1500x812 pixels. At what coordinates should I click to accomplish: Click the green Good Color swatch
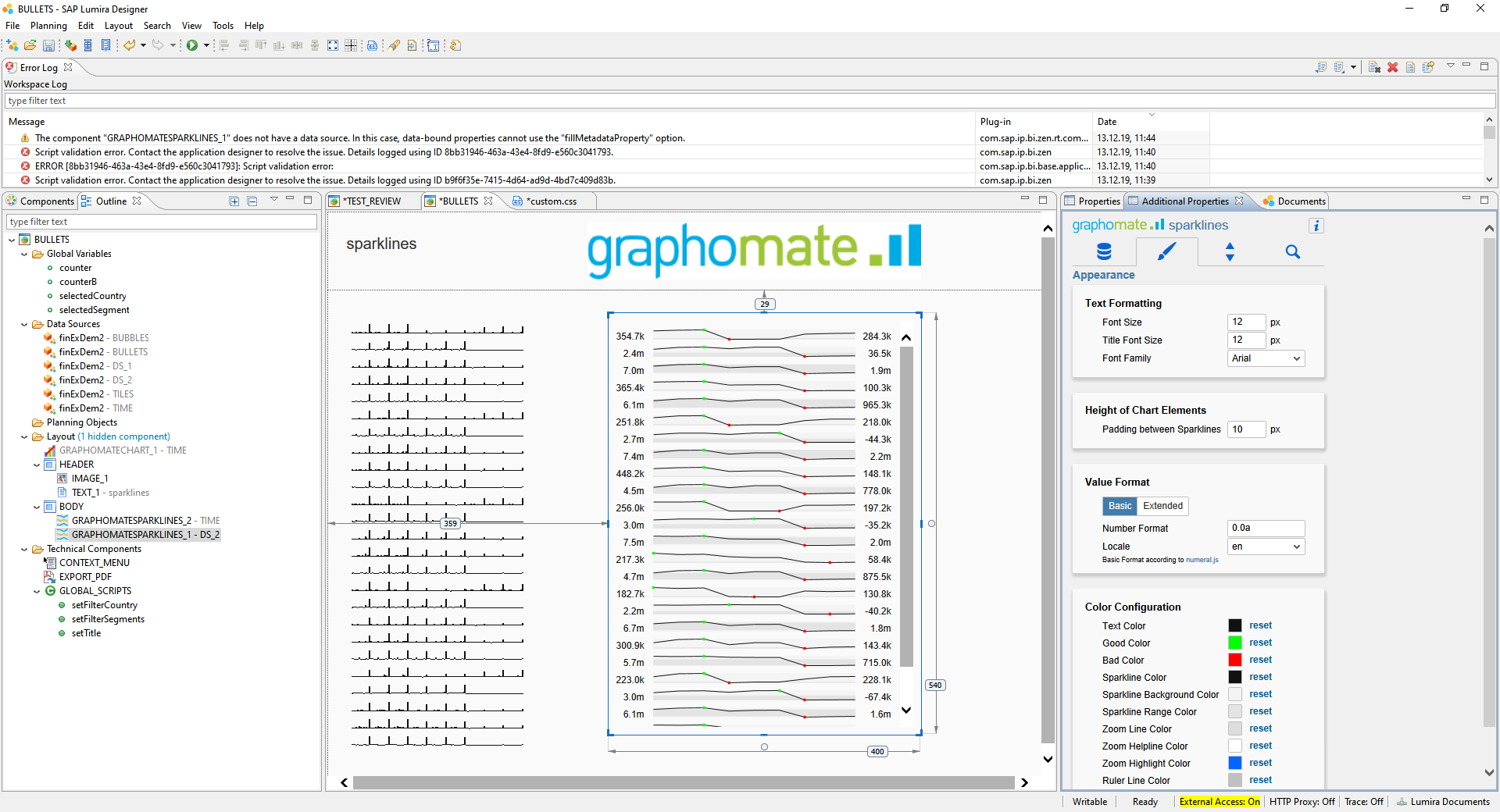1235,643
